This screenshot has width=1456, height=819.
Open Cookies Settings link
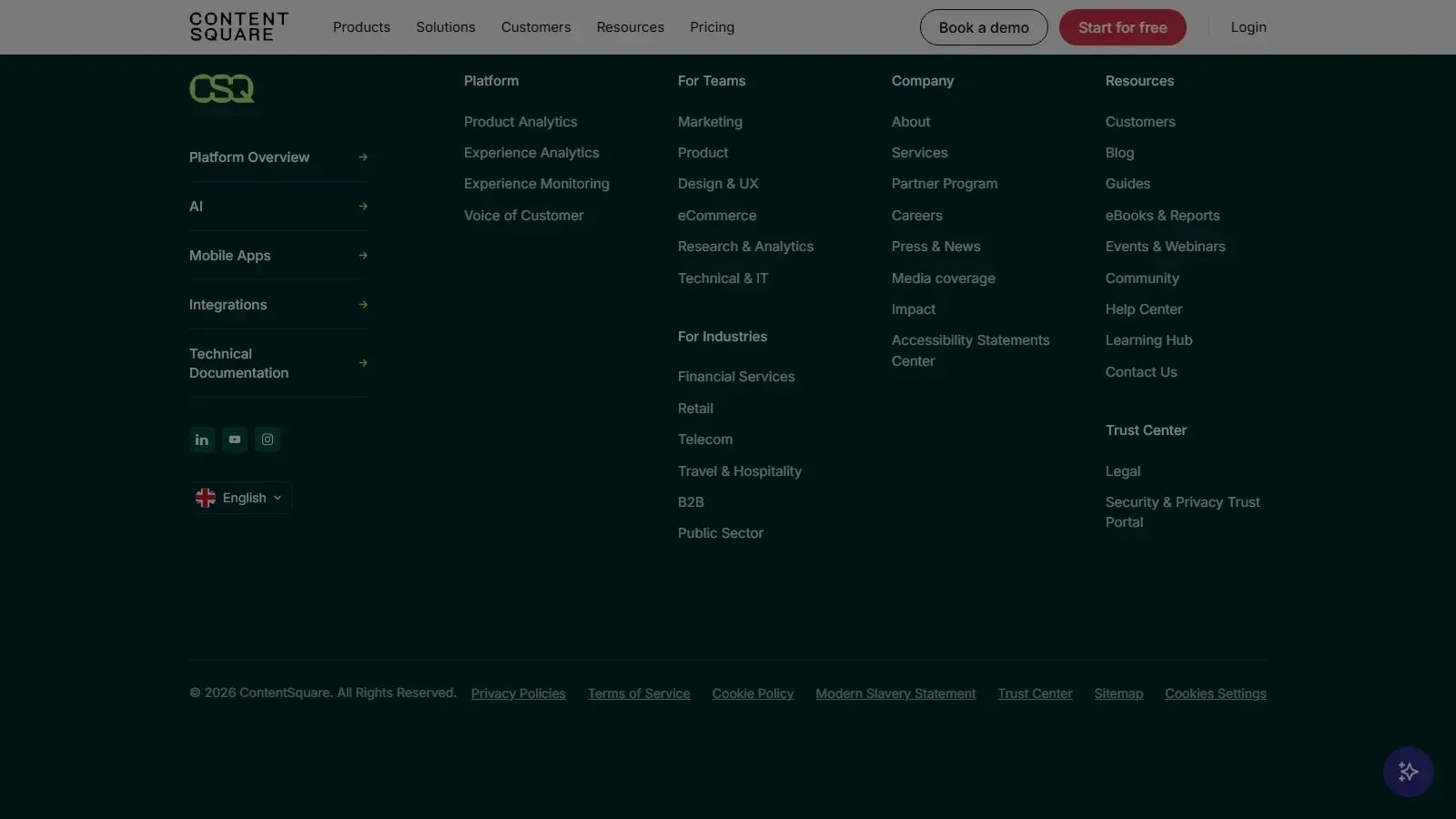pos(1216,693)
